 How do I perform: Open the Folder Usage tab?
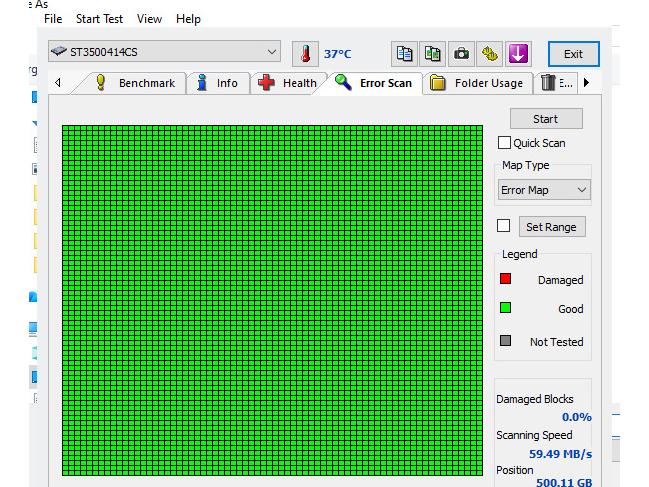click(477, 83)
